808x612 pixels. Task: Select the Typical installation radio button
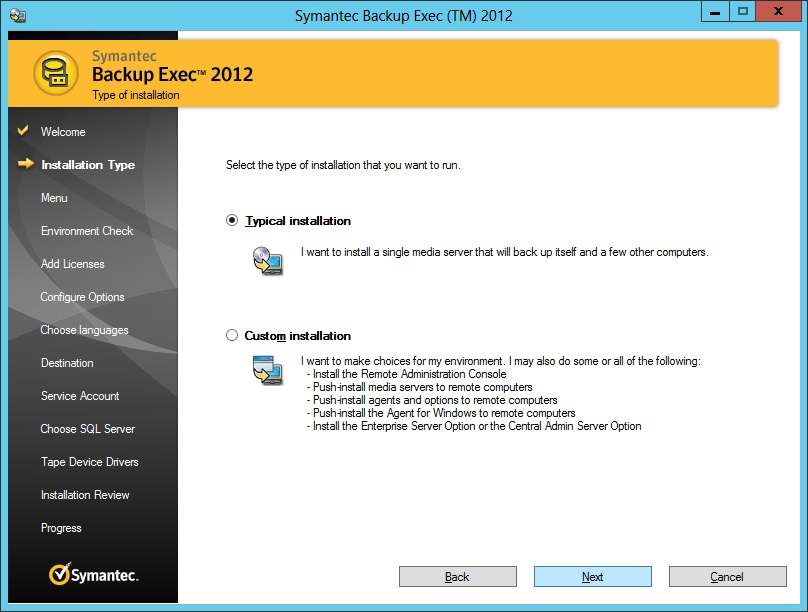pos(232,220)
